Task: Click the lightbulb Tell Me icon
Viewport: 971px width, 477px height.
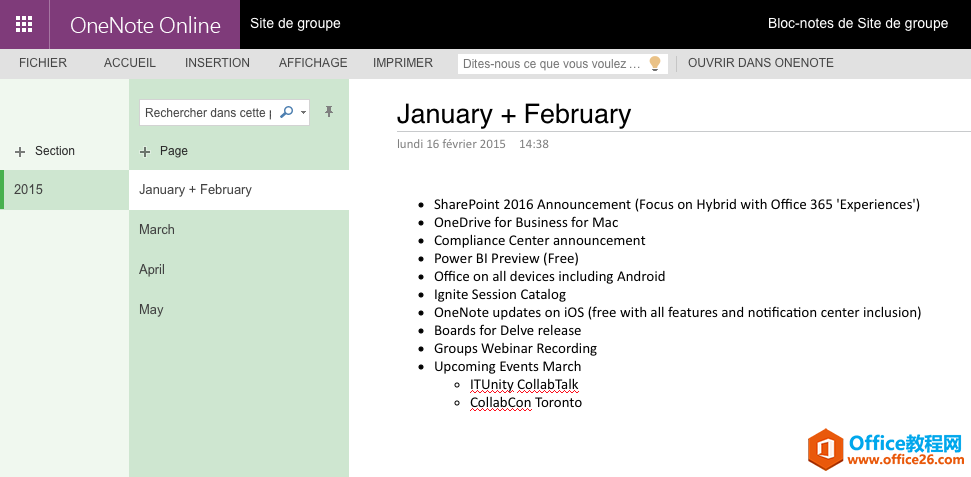Action: tap(655, 63)
